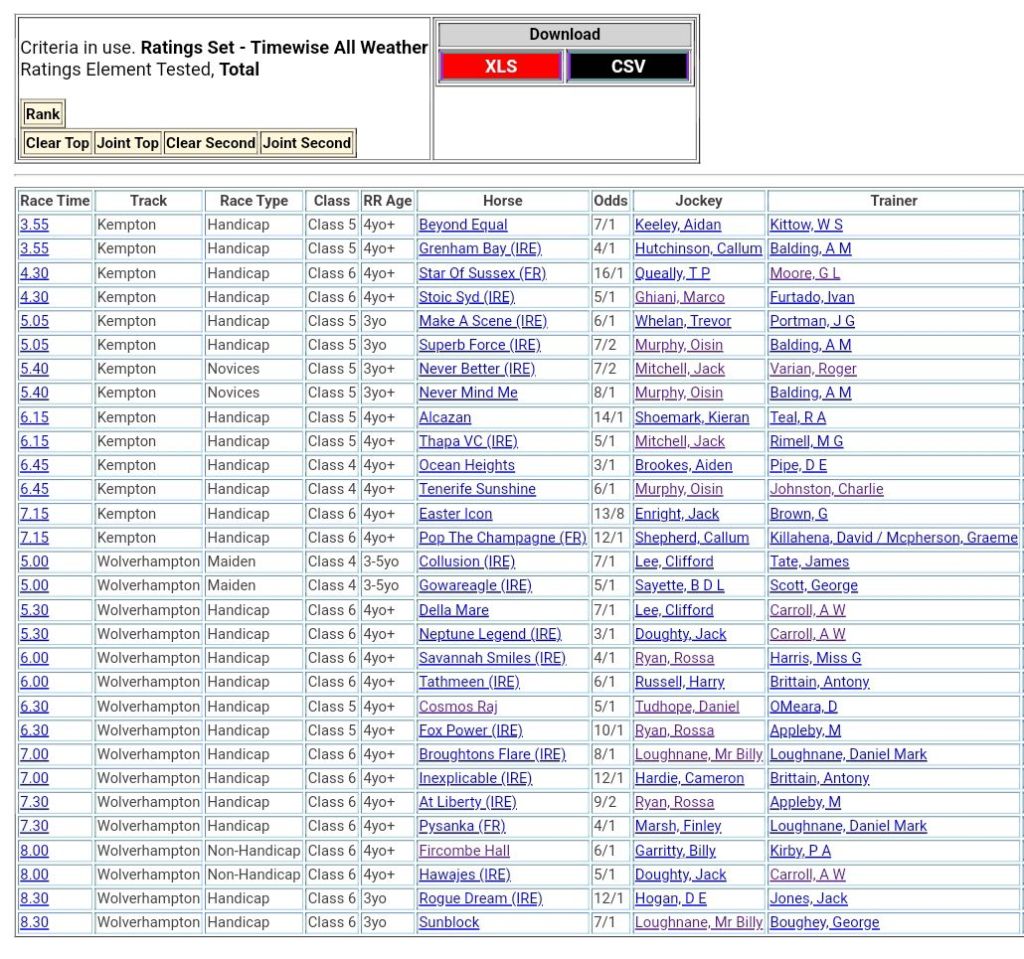The height and width of the screenshot is (959, 1024).
Task: View trainer Varian, Roger
Action: [x=813, y=369]
